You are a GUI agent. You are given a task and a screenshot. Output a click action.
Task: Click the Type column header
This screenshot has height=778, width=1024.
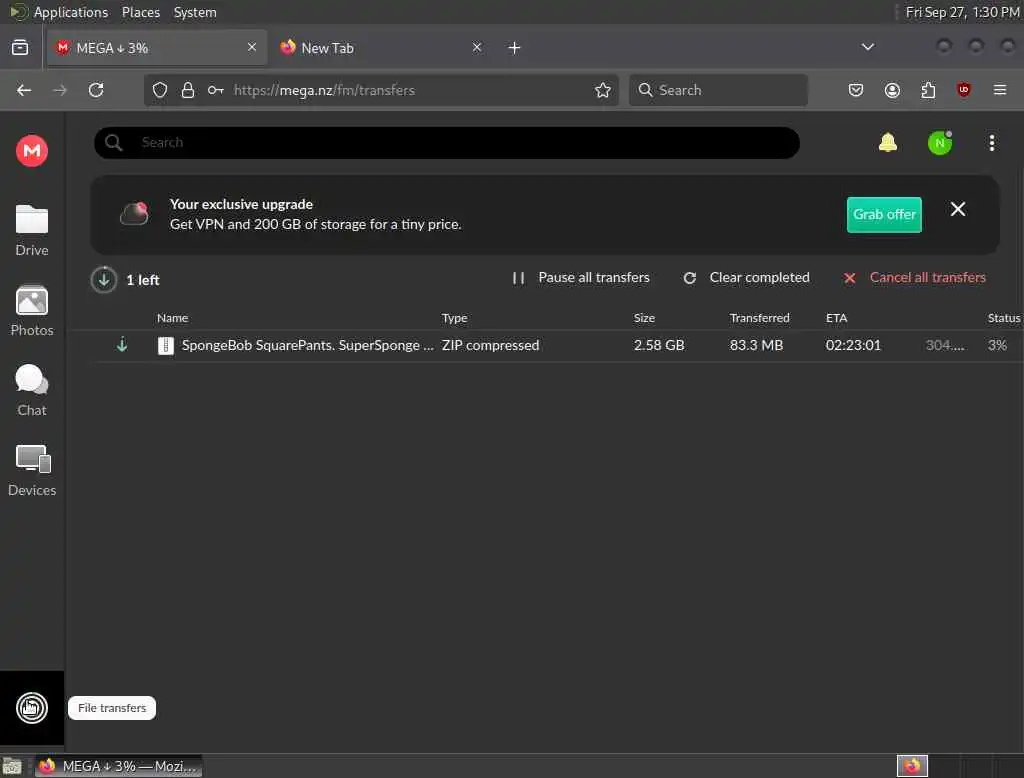455,318
